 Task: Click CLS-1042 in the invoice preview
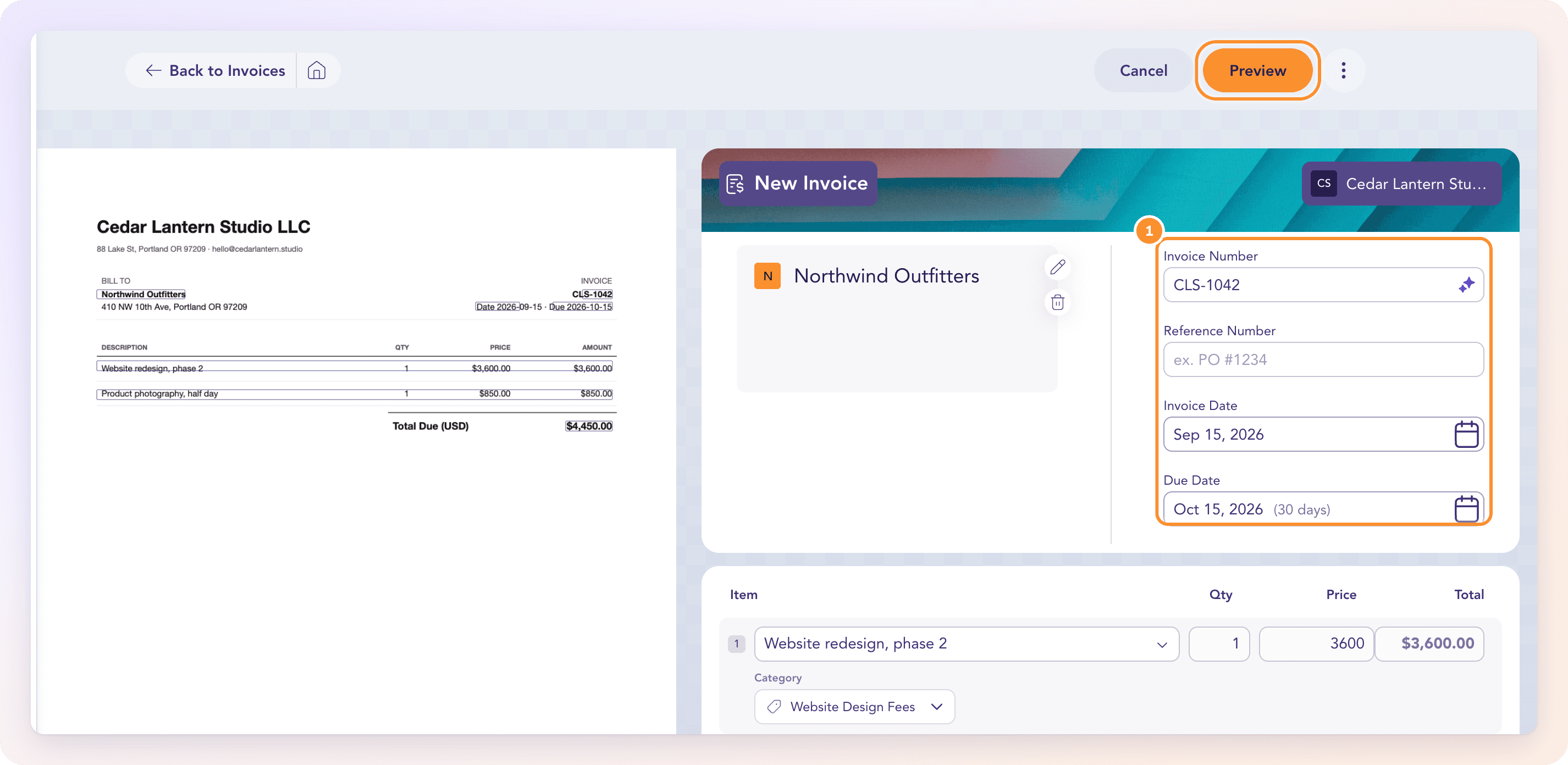[x=592, y=295]
